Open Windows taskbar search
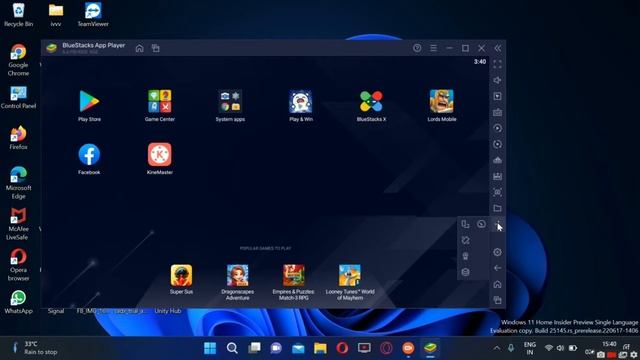This screenshot has height=360, width=640. (232, 348)
